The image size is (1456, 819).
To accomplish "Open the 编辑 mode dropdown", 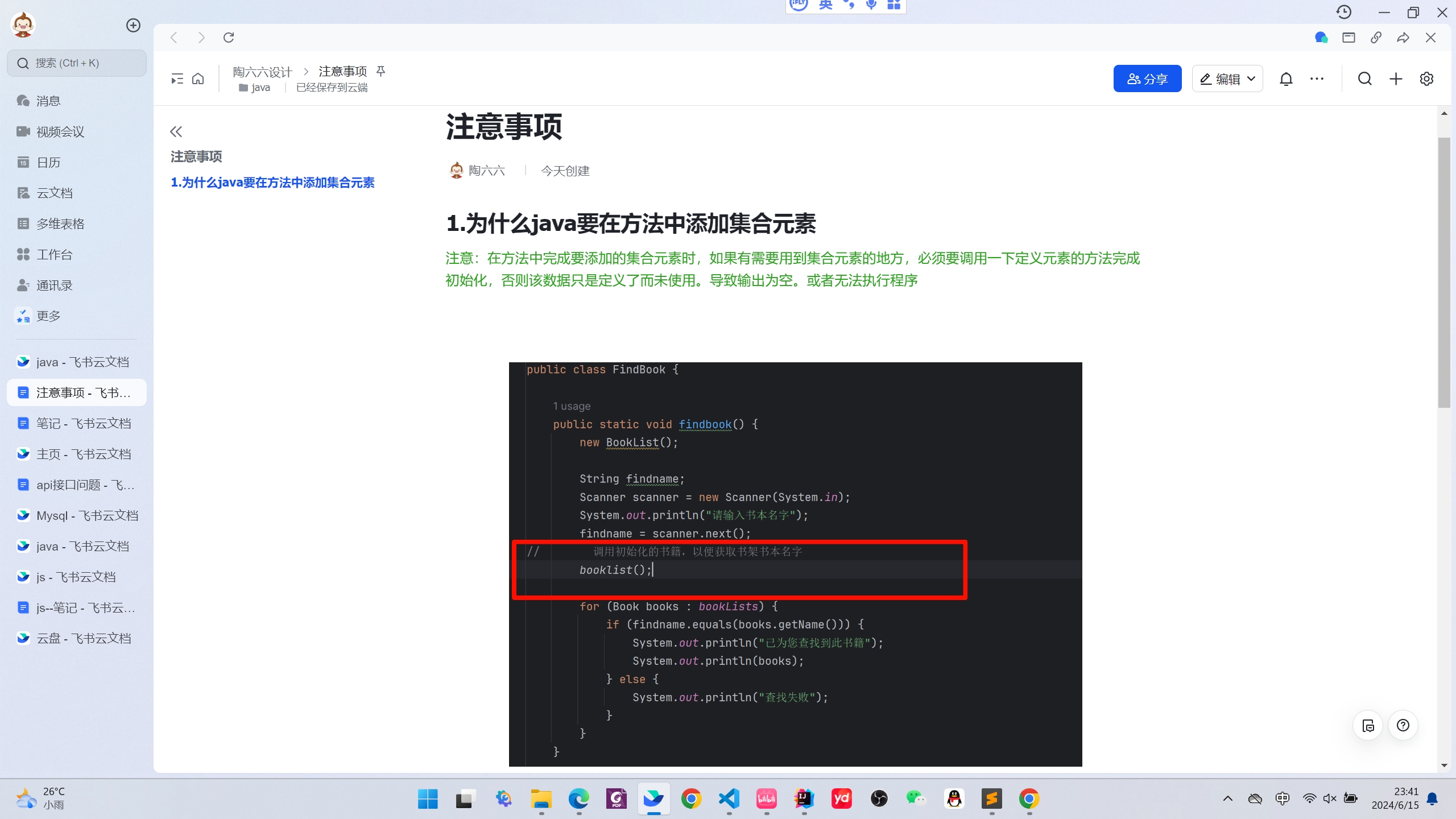I will coord(1227,78).
